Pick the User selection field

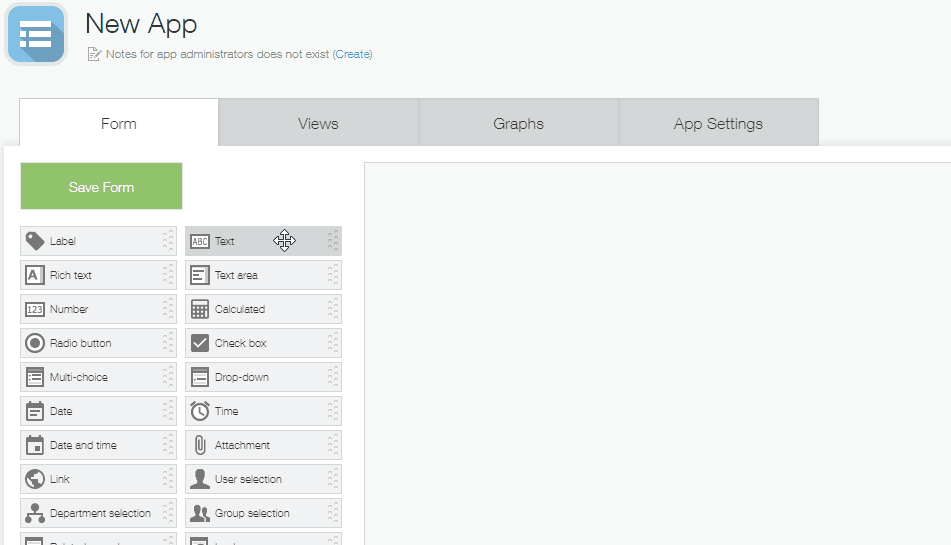pyautogui.click(x=263, y=479)
